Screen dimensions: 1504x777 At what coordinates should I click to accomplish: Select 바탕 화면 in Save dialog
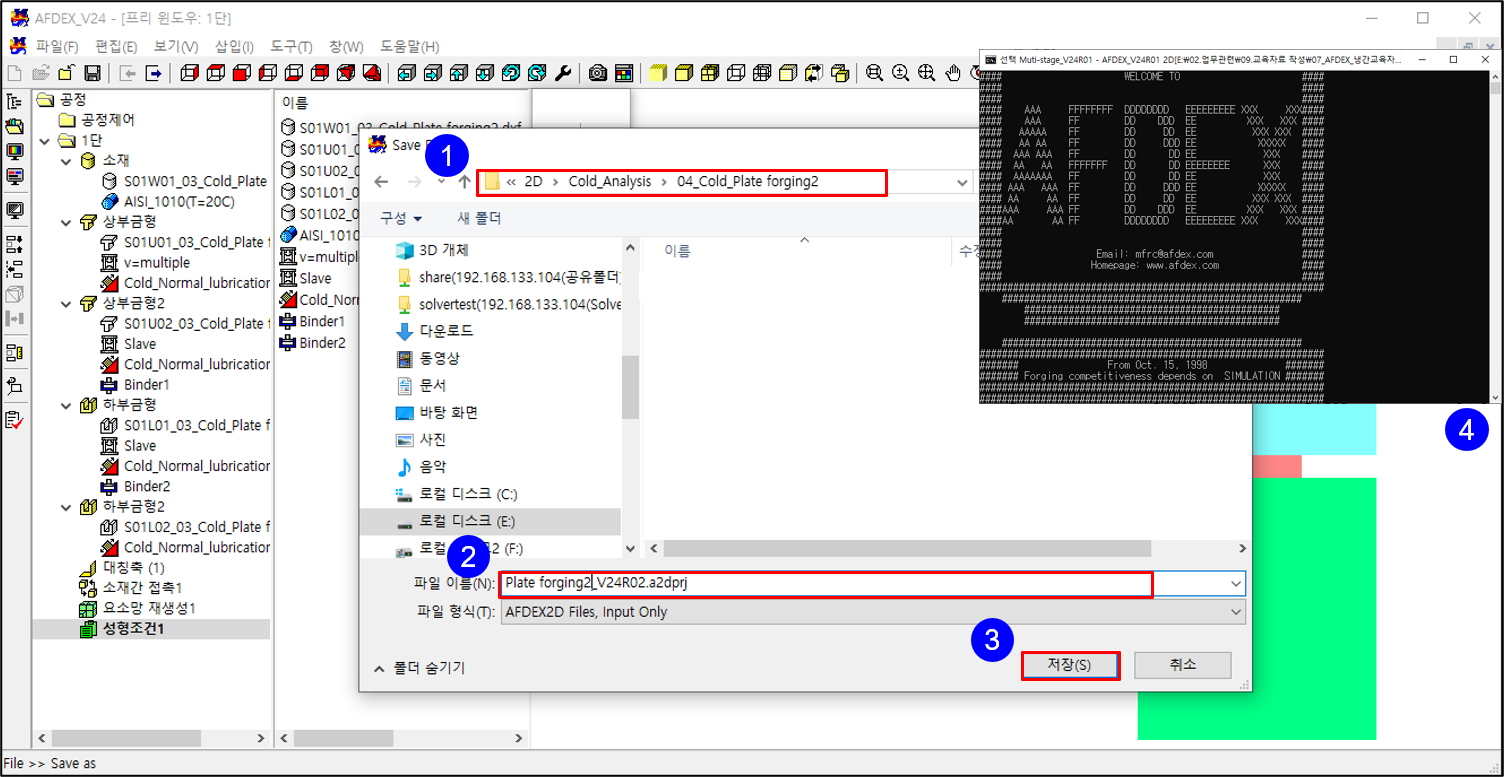[448, 412]
